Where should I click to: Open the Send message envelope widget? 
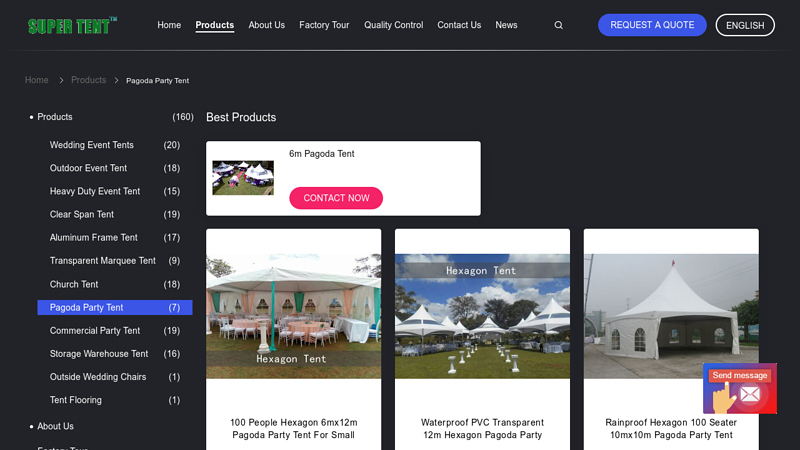[x=740, y=388]
